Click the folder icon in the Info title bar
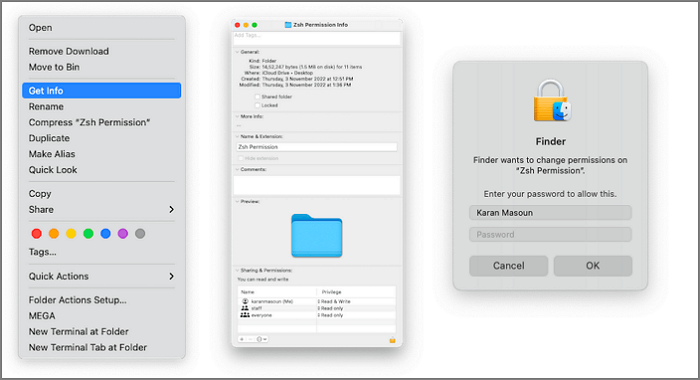The image size is (700, 380). pyautogui.click(x=288, y=25)
